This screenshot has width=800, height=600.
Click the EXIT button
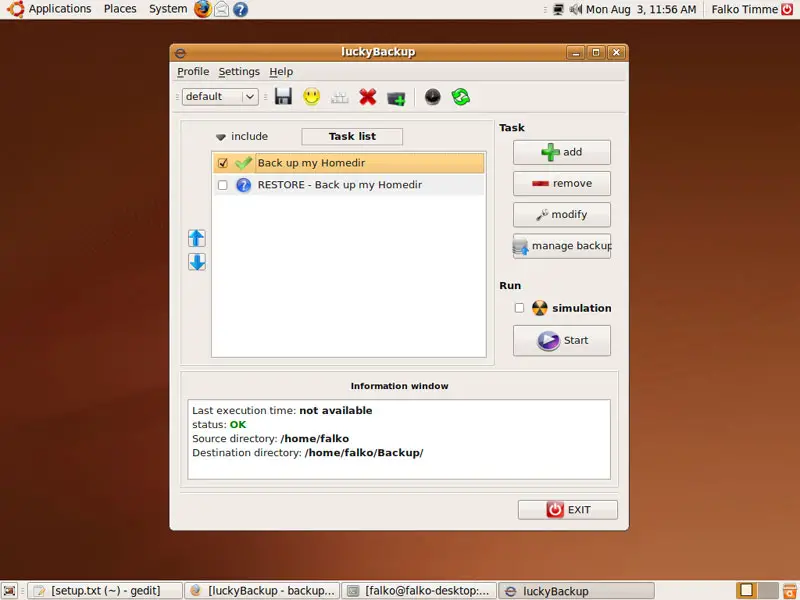click(x=568, y=510)
